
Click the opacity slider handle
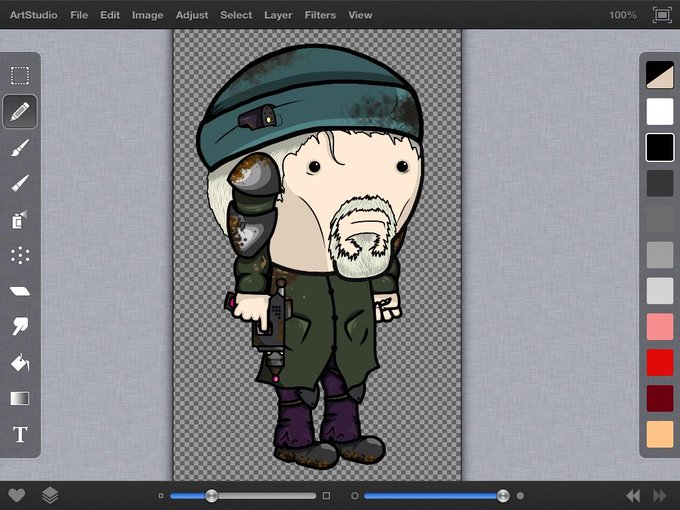pyautogui.click(x=503, y=496)
